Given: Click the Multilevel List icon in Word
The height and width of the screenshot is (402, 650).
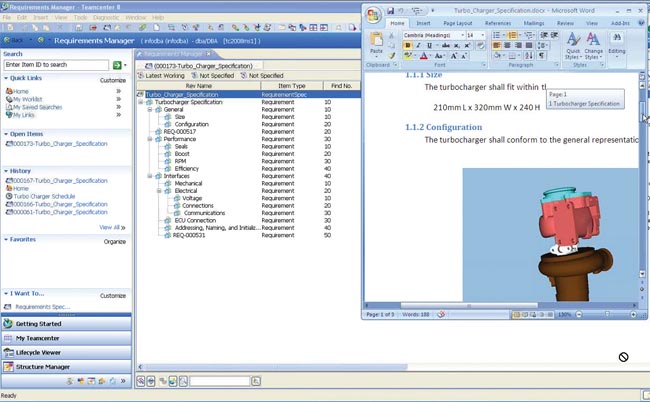Looking at the screenshot, I should [528, 35].
